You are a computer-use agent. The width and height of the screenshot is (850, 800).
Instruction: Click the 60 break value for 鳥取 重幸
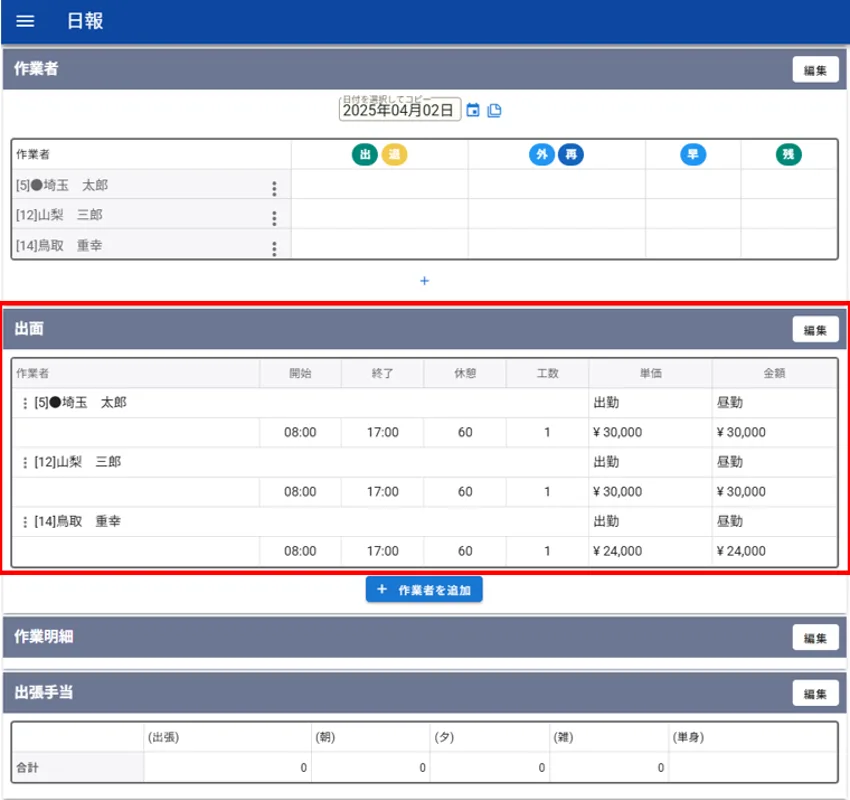point(465,551)
